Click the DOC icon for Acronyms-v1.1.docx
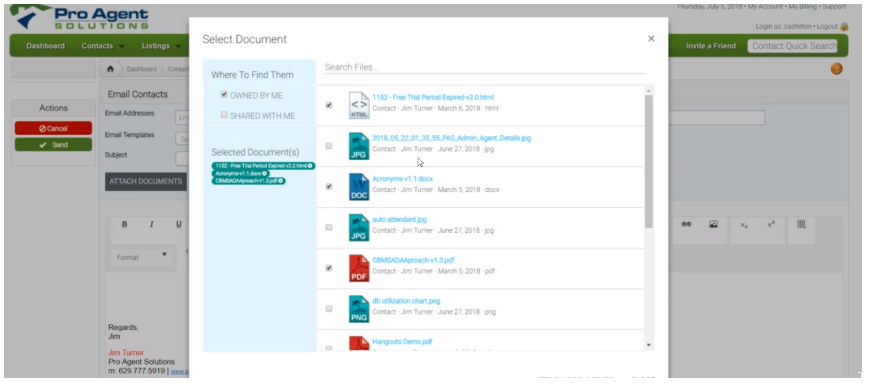Viewport: 869px width, 383px height. (x=359, y=187)
